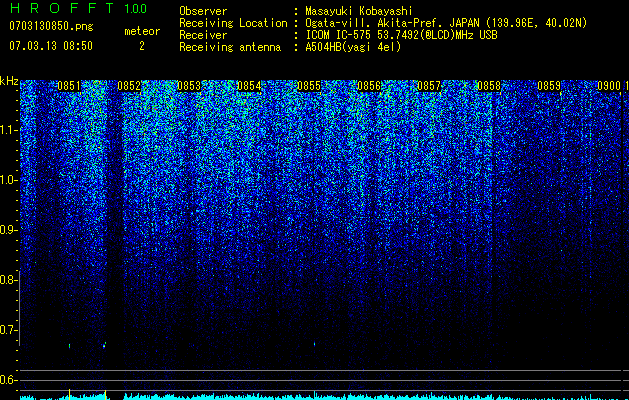Click the 0851 time marker
The image size is (629, 400).
(x=69, y=86)
